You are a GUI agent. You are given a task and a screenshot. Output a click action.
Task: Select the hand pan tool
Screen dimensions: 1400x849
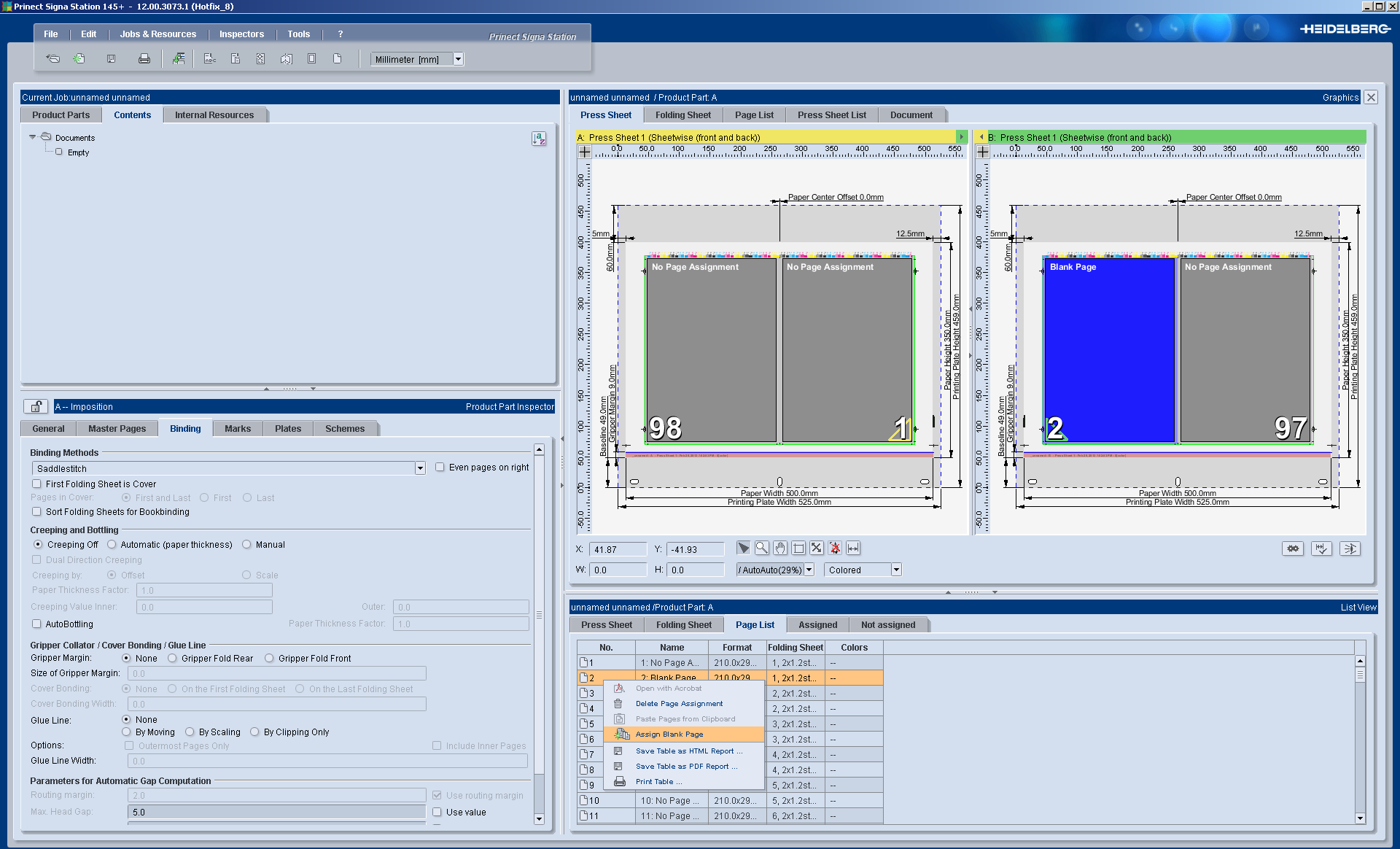click(x=780, y=548)
